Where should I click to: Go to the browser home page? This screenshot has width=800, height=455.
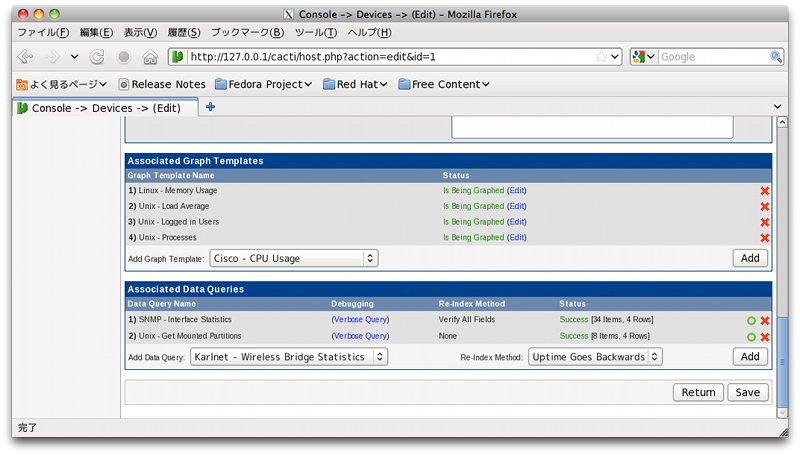[150, 57]
